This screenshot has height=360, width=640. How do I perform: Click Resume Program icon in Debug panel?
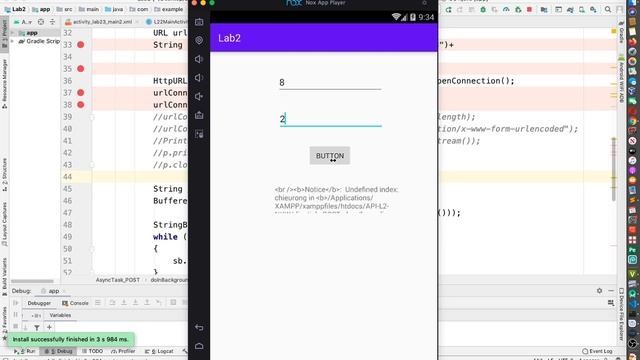[x=16, y=303]
